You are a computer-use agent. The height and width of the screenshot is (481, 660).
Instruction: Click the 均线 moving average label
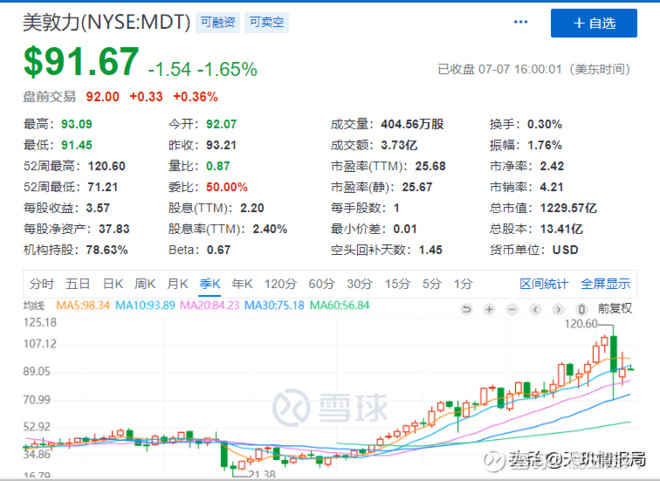(x=33, y=306)
